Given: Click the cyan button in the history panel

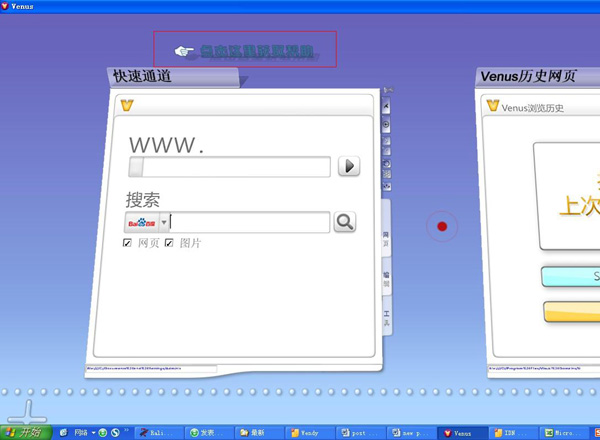Looking at the screenshot, I should click(570, 276).
